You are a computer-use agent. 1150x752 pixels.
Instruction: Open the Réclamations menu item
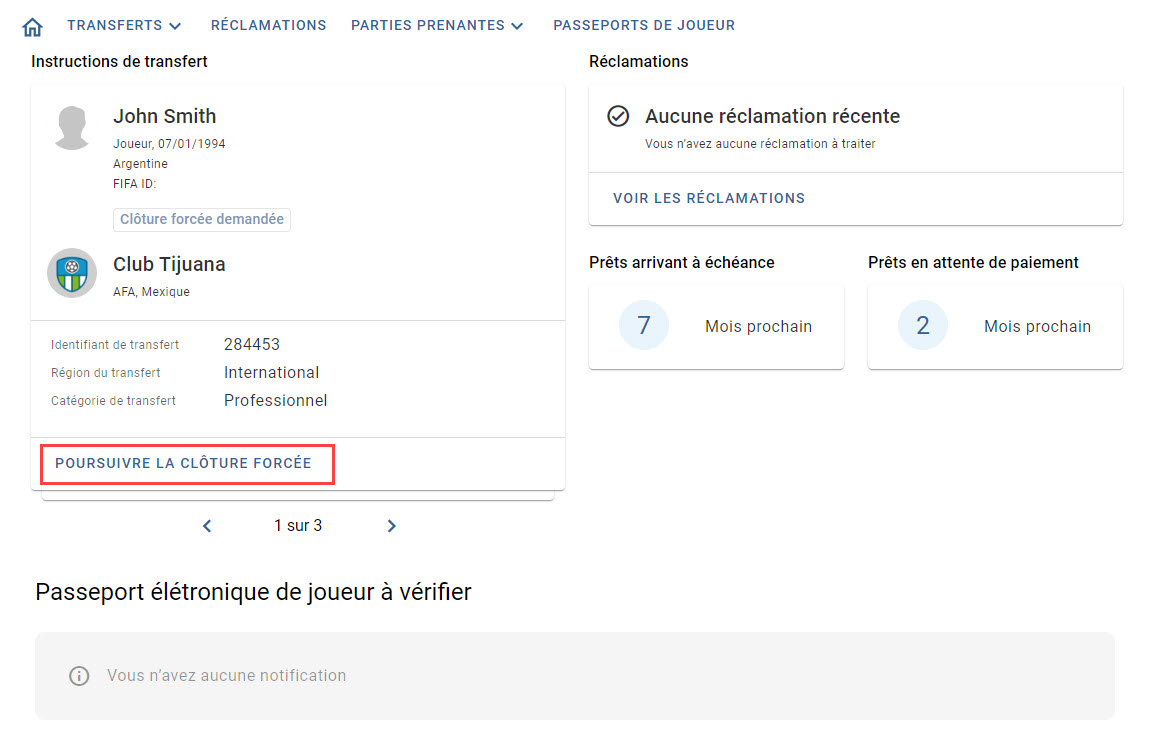click(x=268, y=26)
